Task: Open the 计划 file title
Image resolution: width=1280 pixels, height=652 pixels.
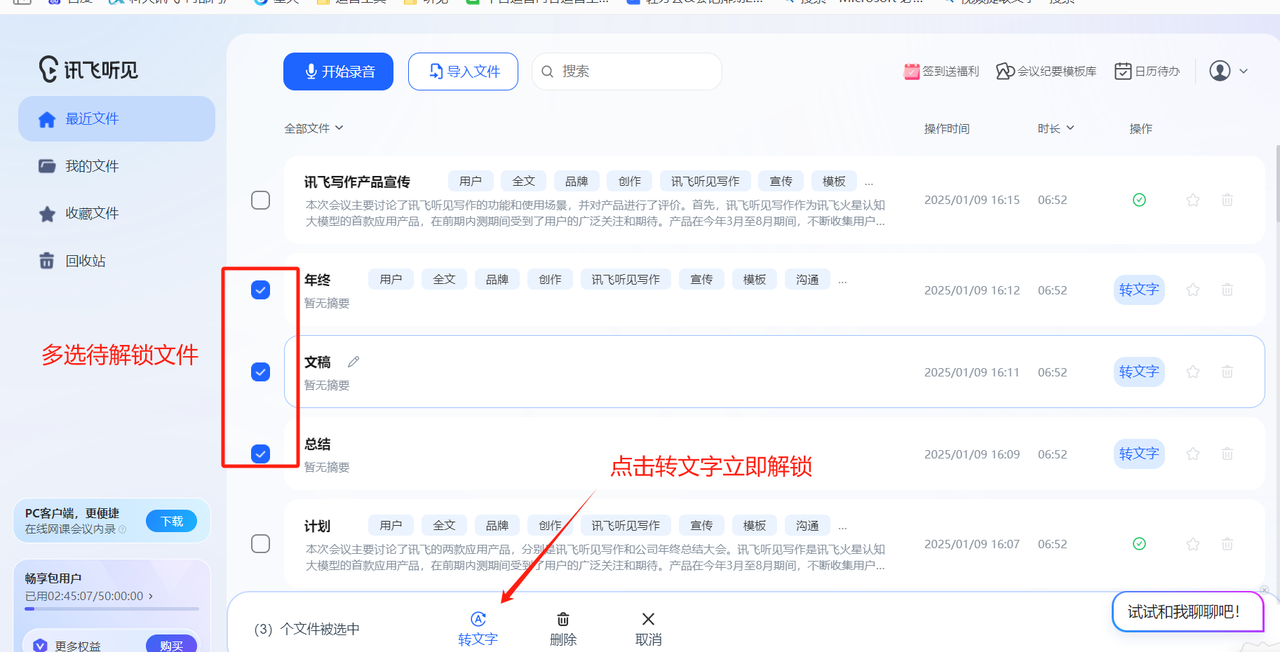Action: [x=317, y=526]
